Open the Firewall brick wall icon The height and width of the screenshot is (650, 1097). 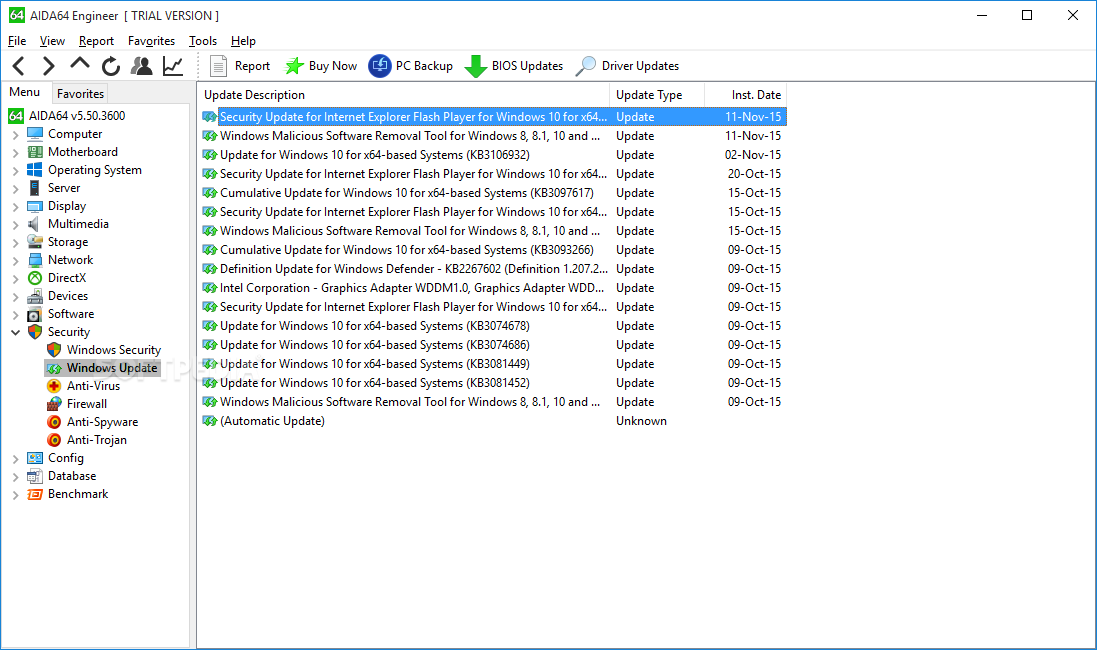[x=54, y=404]
